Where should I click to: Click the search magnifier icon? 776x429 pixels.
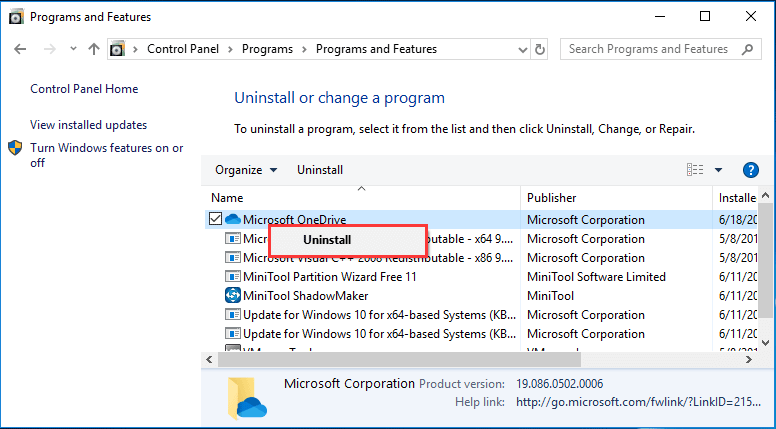[x=747, y=49]
